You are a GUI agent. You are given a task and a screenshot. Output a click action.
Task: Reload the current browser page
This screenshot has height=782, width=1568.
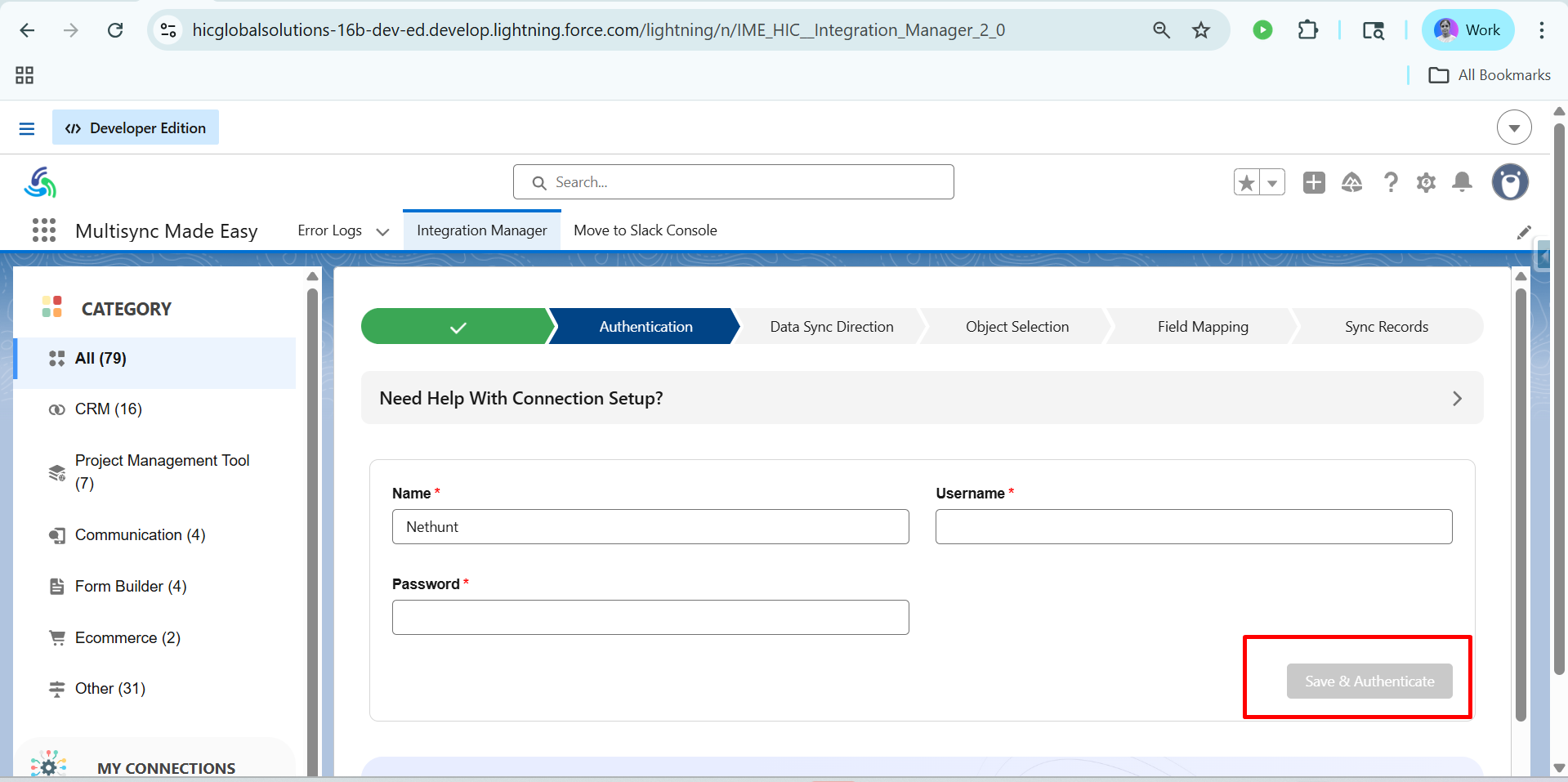(x=115, y=30)
